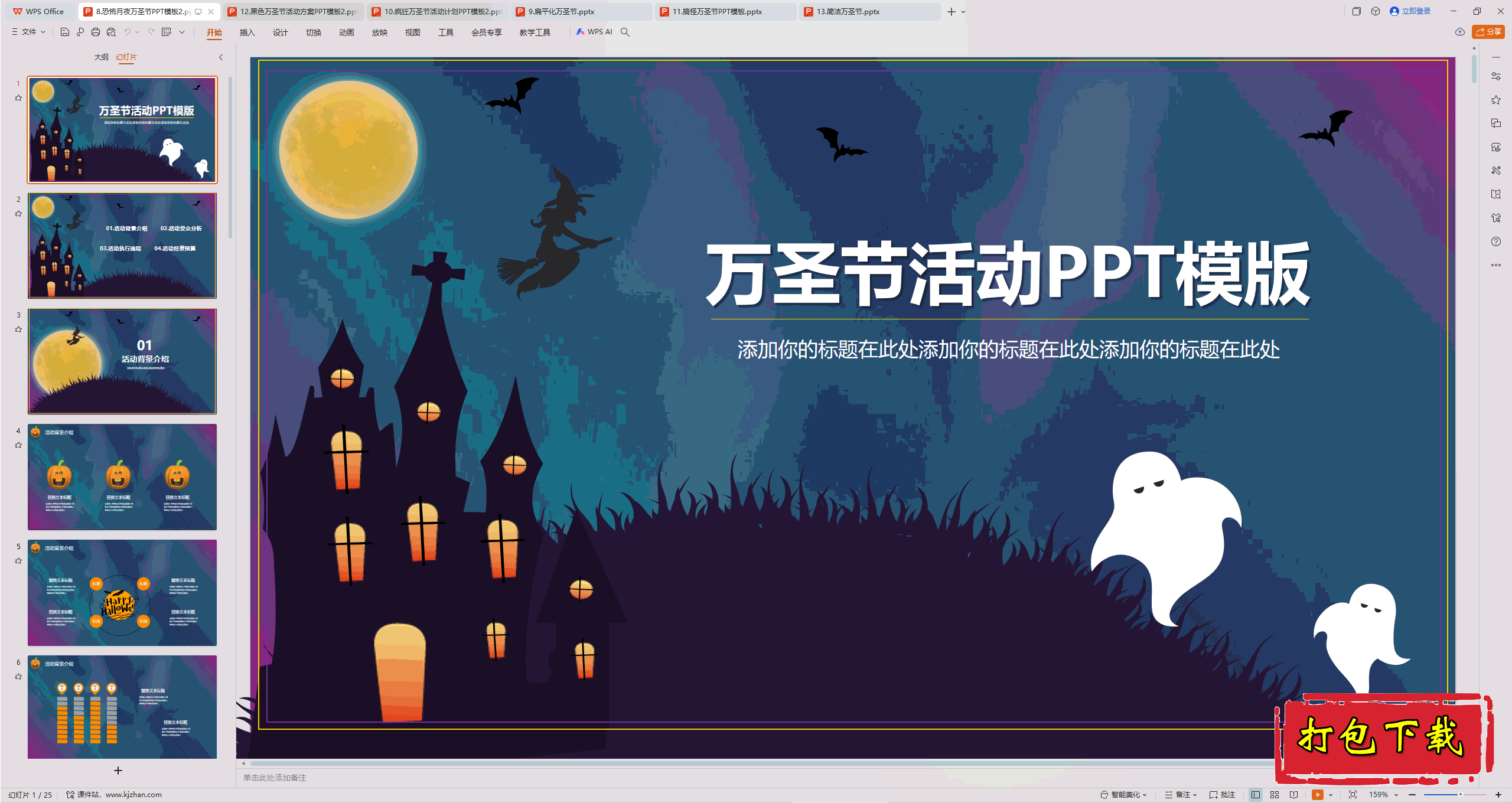Click the star icon in right sidebar
Image resolution: width=1512 pixels, height=803 pixels.
point(1496,100)
